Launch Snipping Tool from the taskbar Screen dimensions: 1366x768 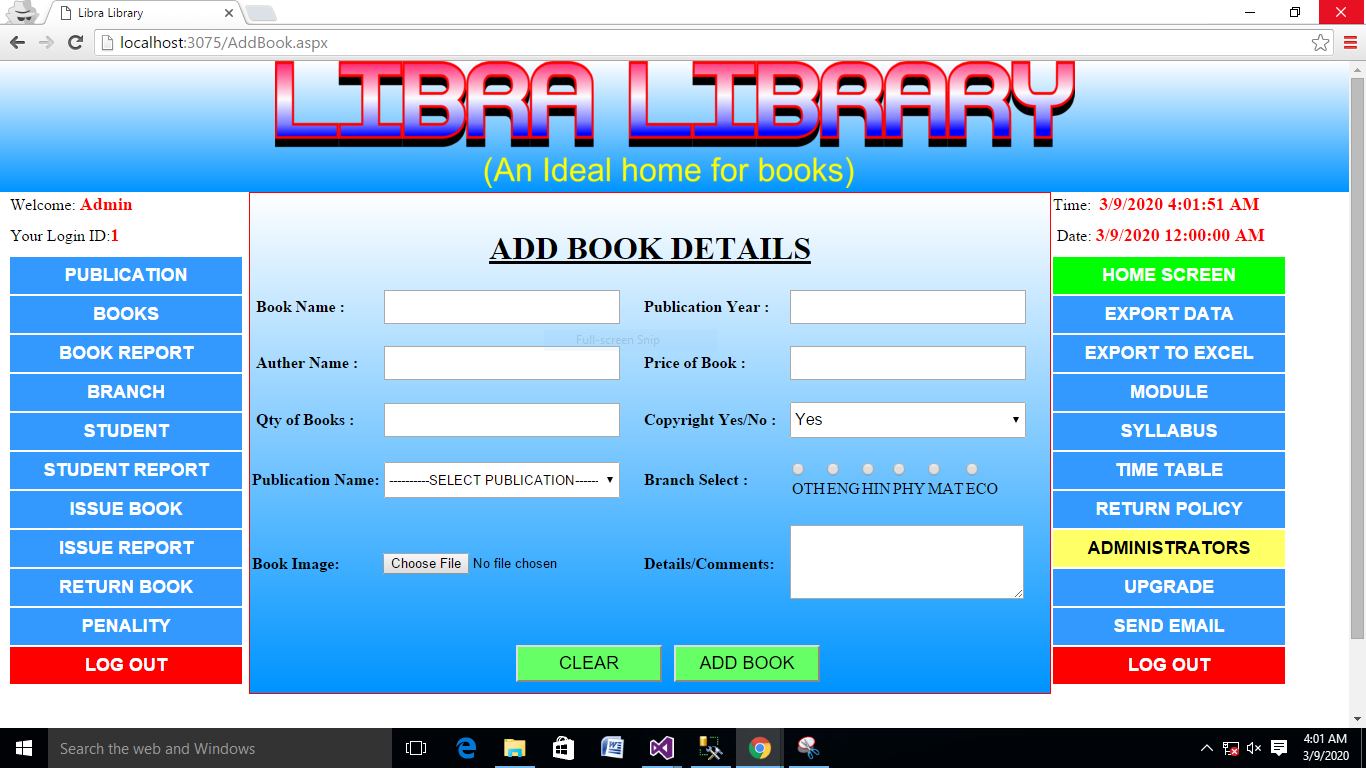pyautogui.click(x=808, y=748)
